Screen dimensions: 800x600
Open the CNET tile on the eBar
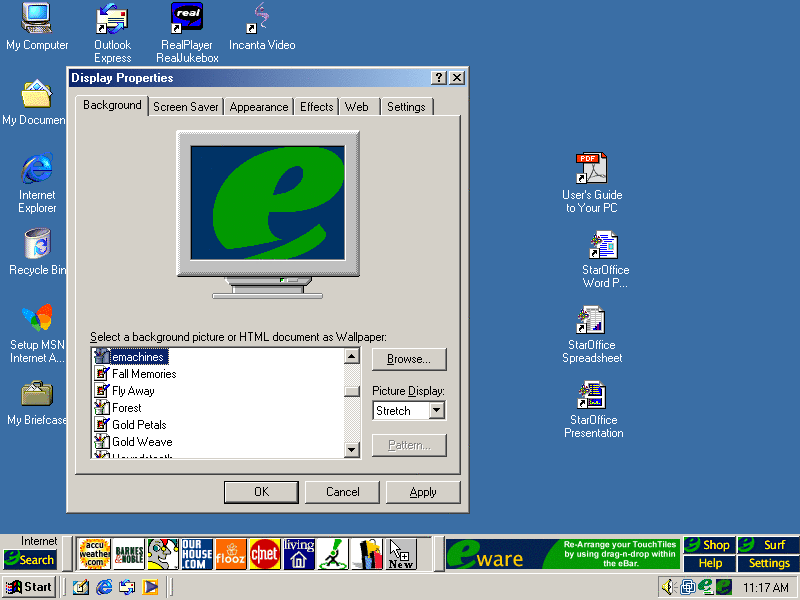[x=265, y=553]
